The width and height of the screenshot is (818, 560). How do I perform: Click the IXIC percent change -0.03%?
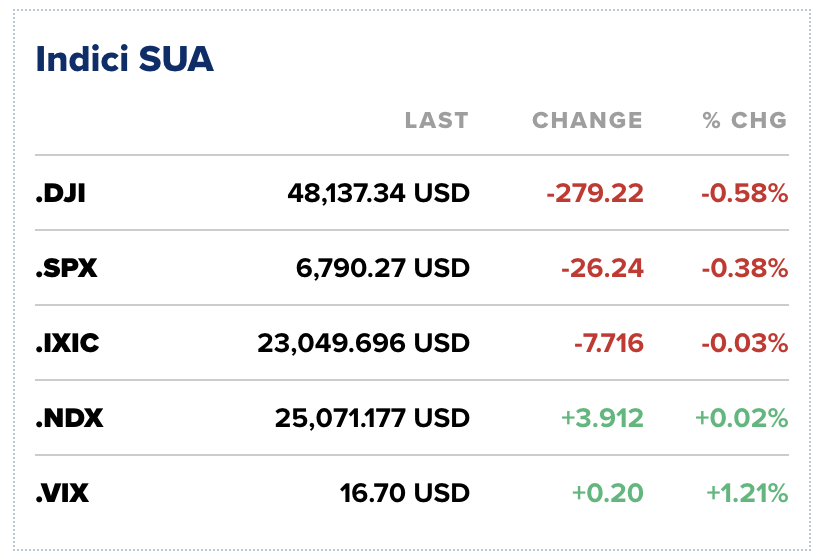(x=745, y=343)
